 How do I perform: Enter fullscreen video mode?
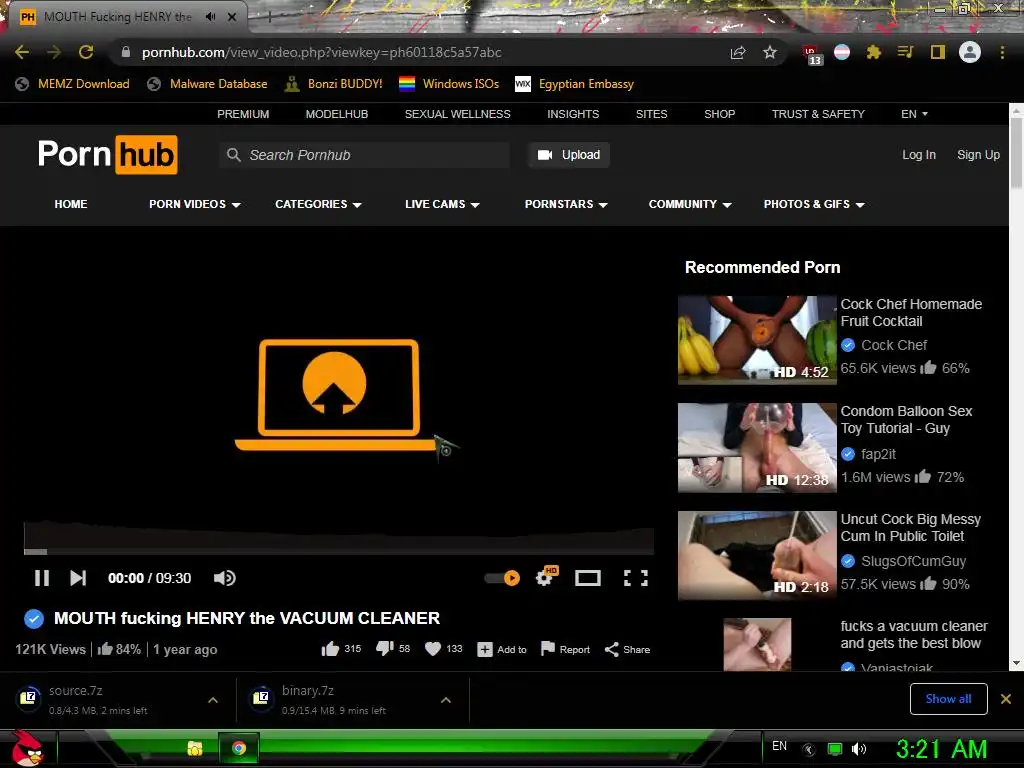635,578
